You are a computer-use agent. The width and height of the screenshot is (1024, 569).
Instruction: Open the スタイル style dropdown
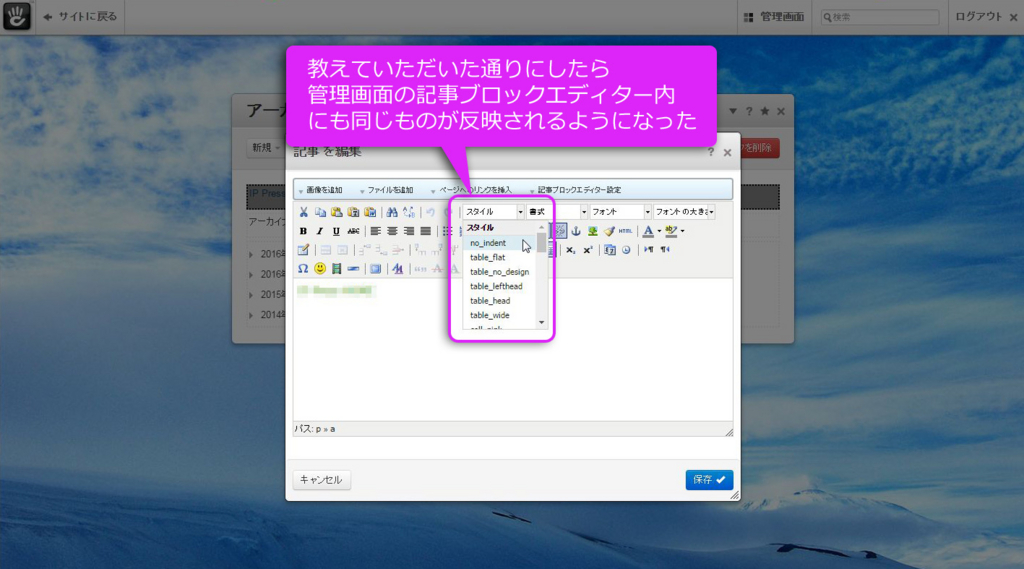tap(494, 212)
